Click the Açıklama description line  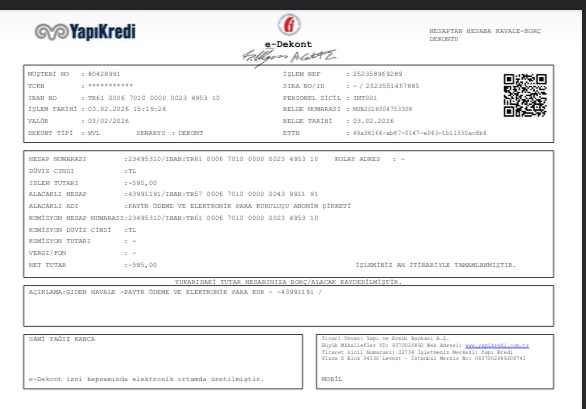(175, 292)
